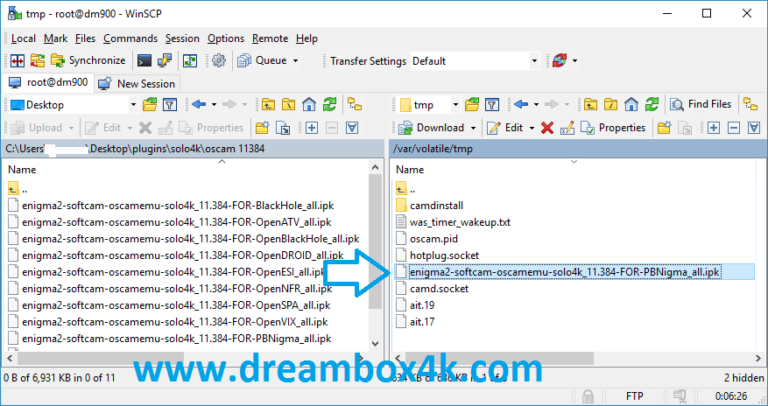The height and width of the screenshot is (406, 768).
Task: Expand the remote Back history dropdown arrow
Action: [x=536, y=104]
